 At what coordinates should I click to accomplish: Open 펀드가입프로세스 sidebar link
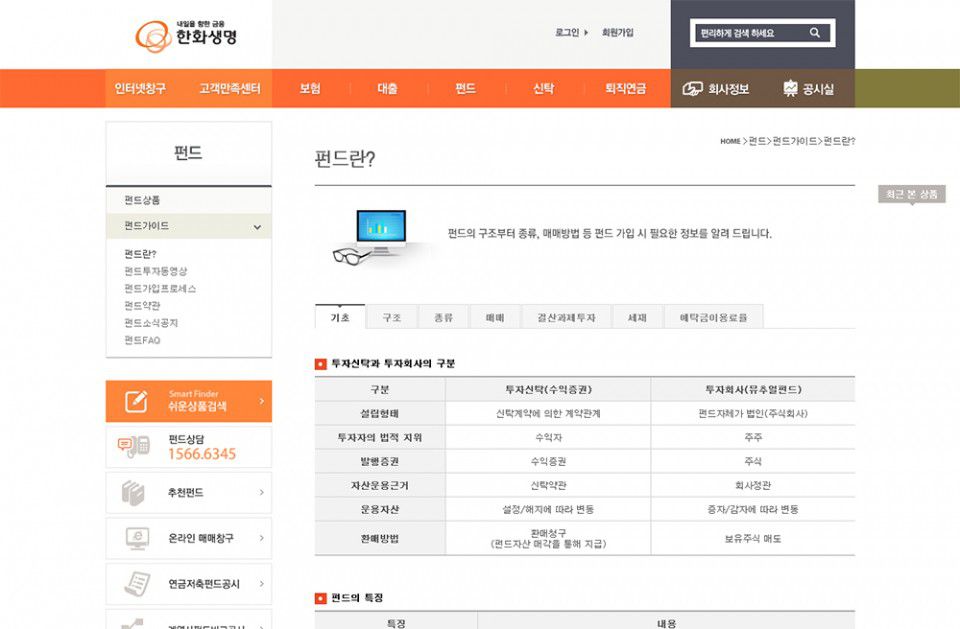[160, 288]
